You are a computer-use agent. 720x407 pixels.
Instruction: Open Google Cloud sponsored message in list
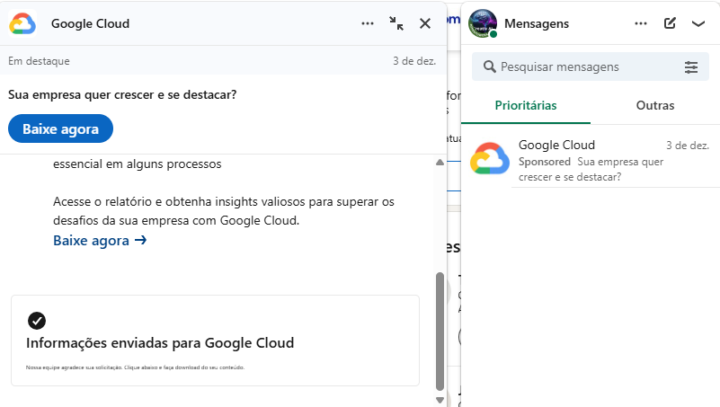click(591, 159)
